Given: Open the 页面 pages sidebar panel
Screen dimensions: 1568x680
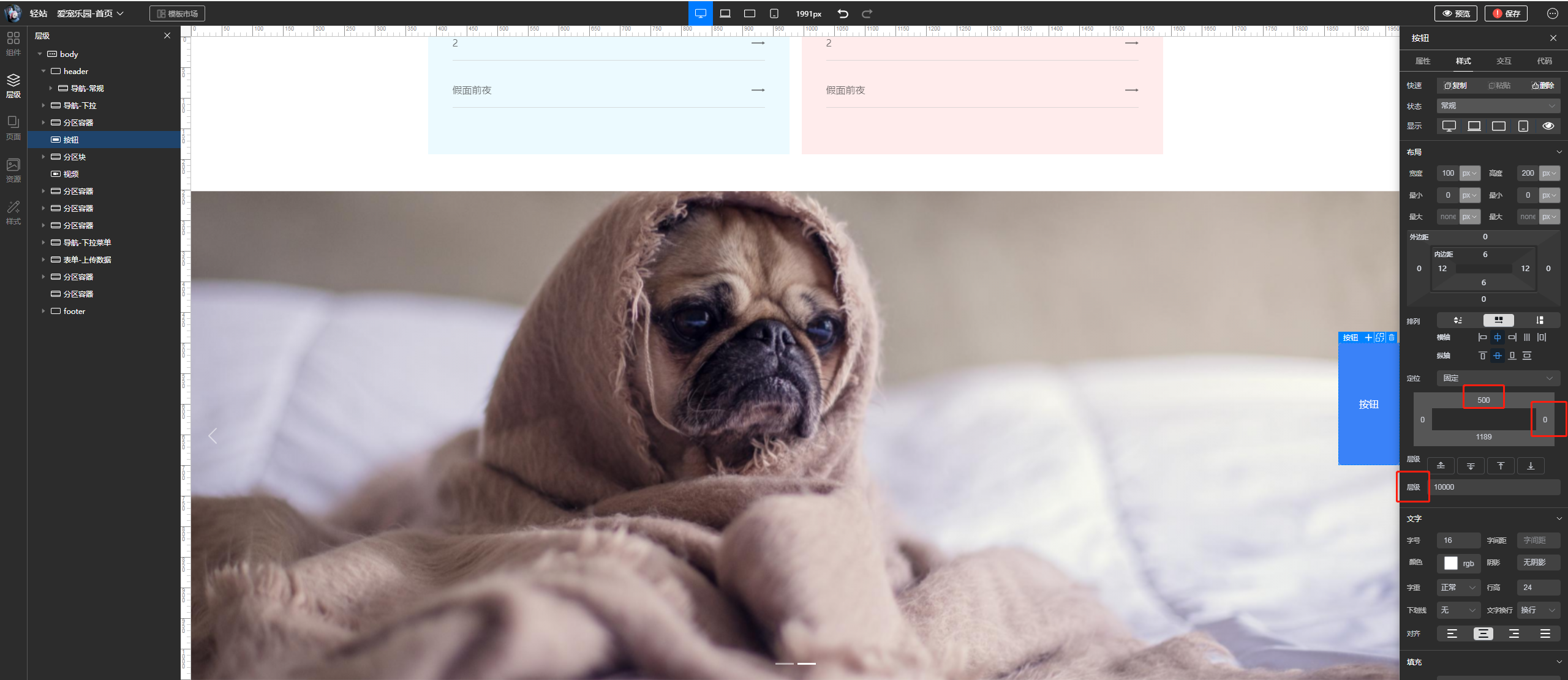Looking at the screenshot, I should coord(13,128).
